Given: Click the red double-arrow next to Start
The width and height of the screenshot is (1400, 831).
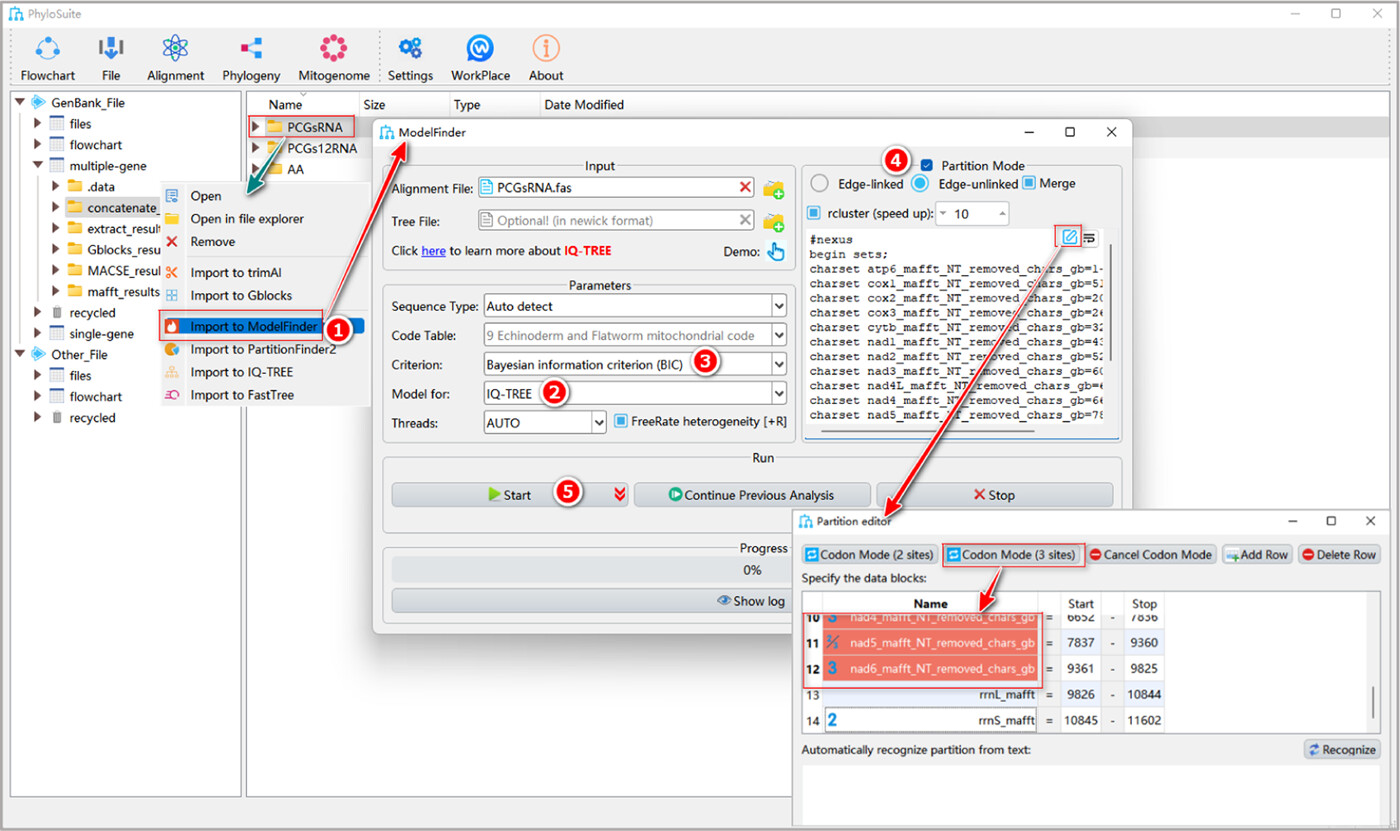Looking at the screenshot, I should [620, 494].
